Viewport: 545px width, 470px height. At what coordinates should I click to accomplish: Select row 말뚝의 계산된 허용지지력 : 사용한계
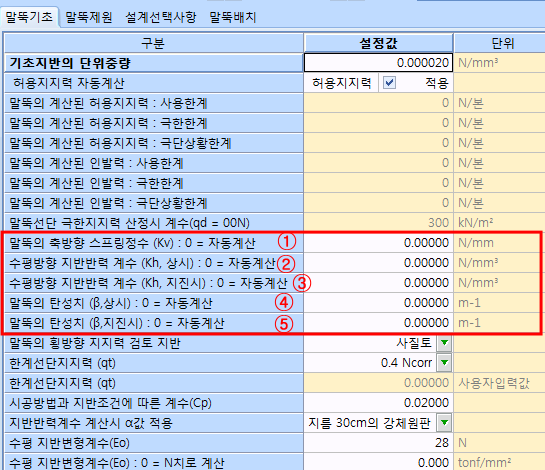pyautogui.click(x=153, y=103)
